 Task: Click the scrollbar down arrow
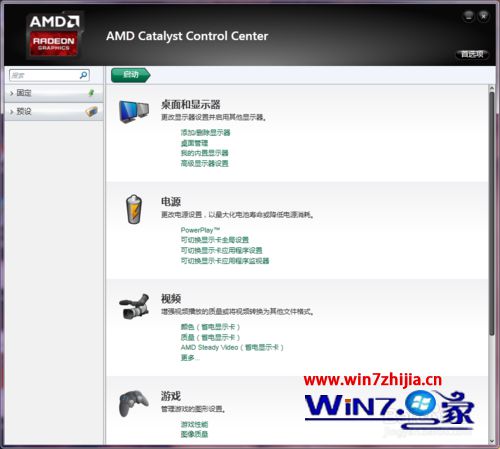[492, 441]
